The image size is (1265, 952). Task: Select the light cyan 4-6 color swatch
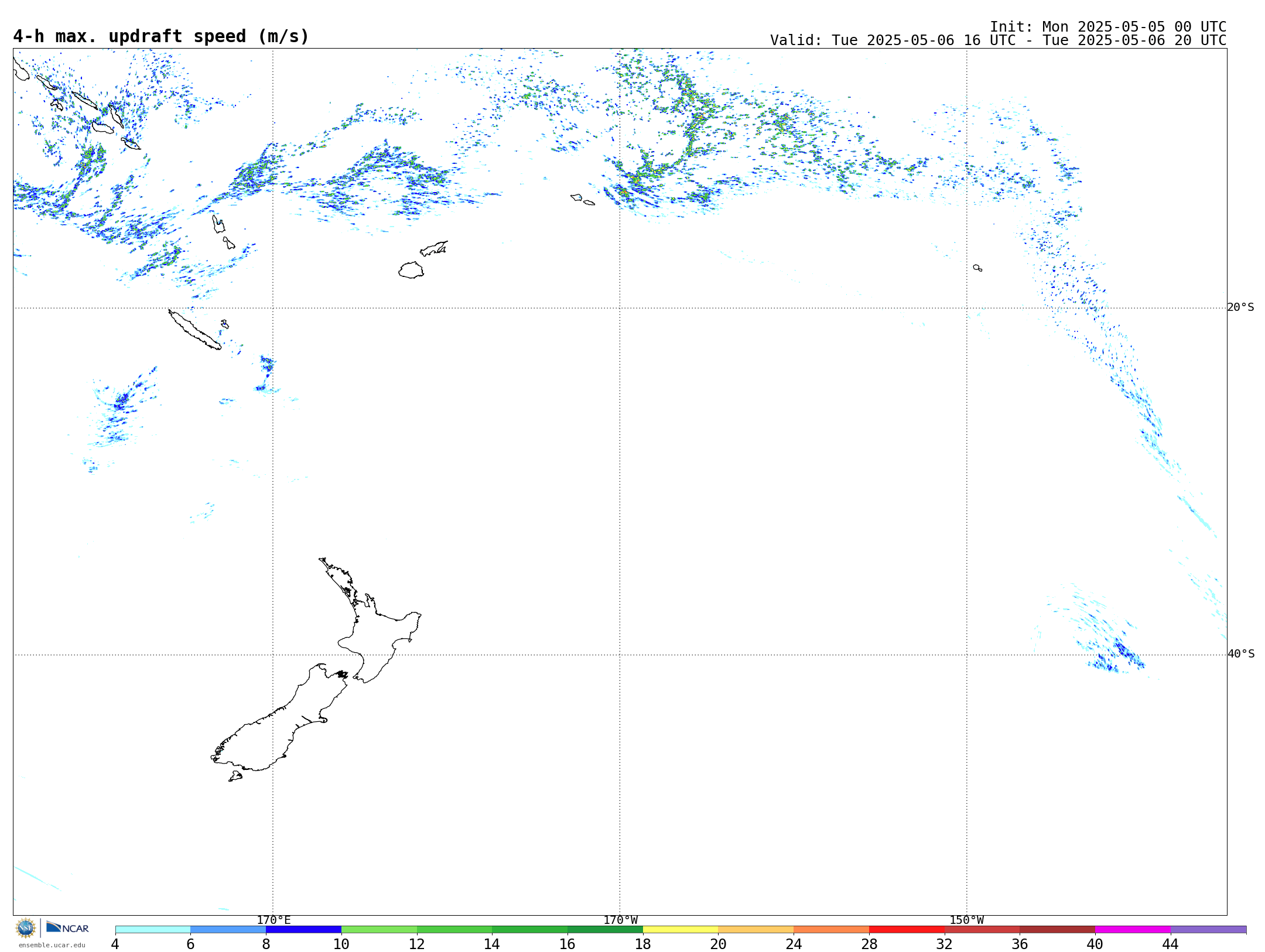[153, 930]
